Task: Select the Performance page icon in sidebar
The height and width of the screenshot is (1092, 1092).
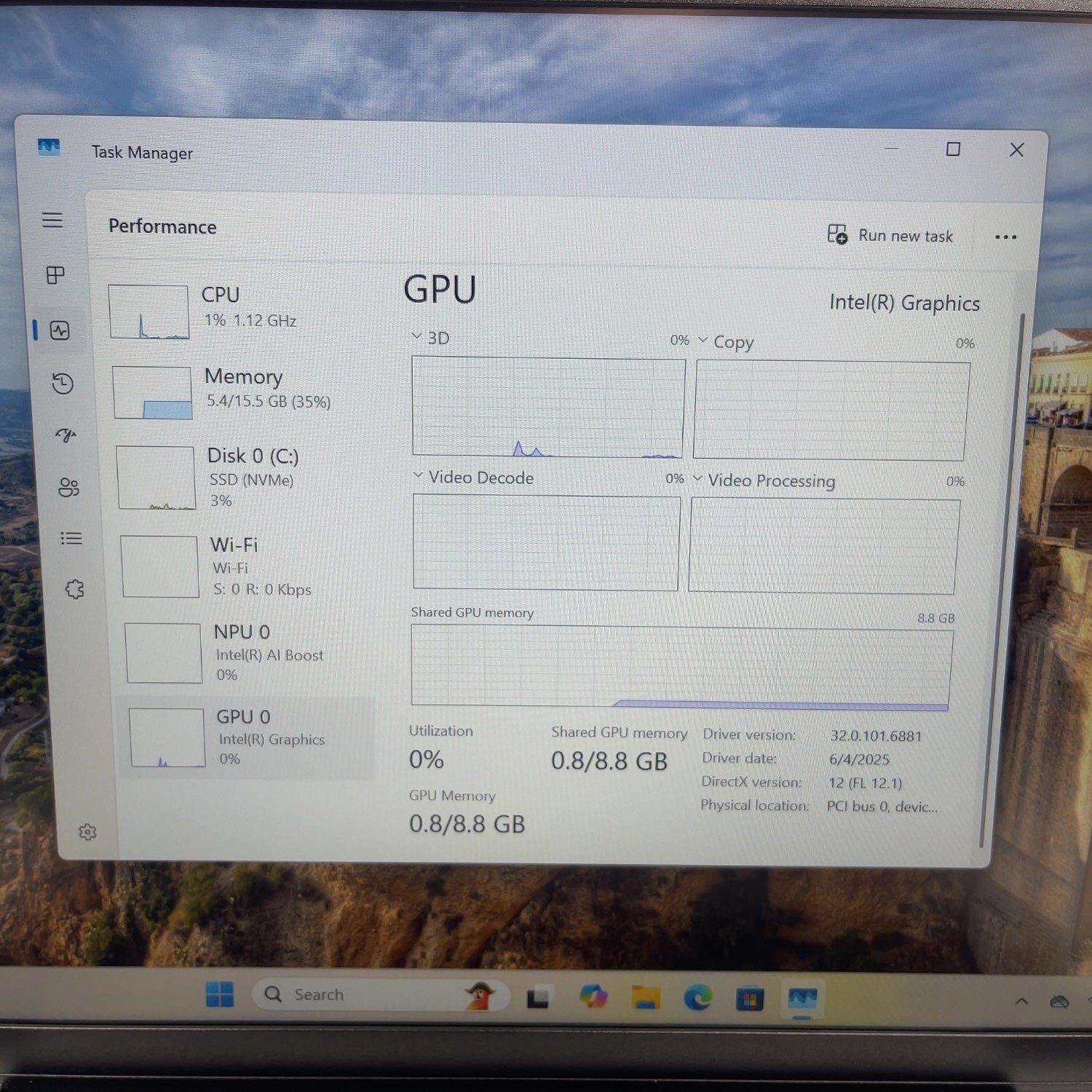Action: tap(60, 331)
